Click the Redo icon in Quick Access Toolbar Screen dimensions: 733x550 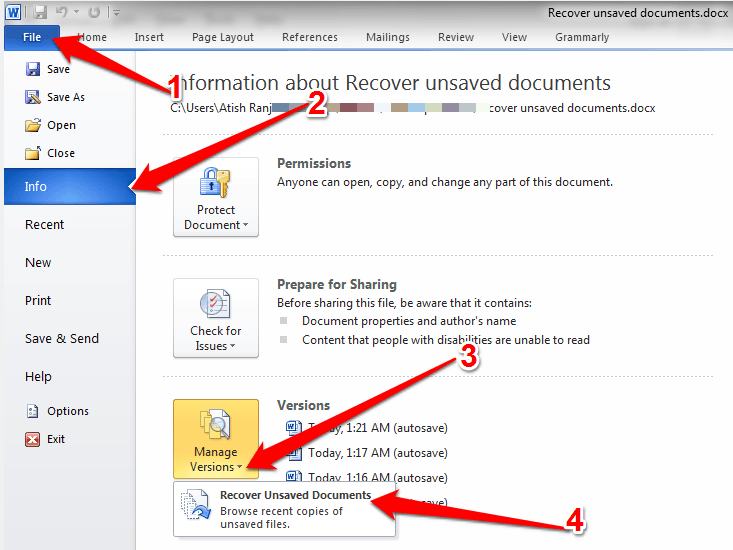(x=94, y=12)
